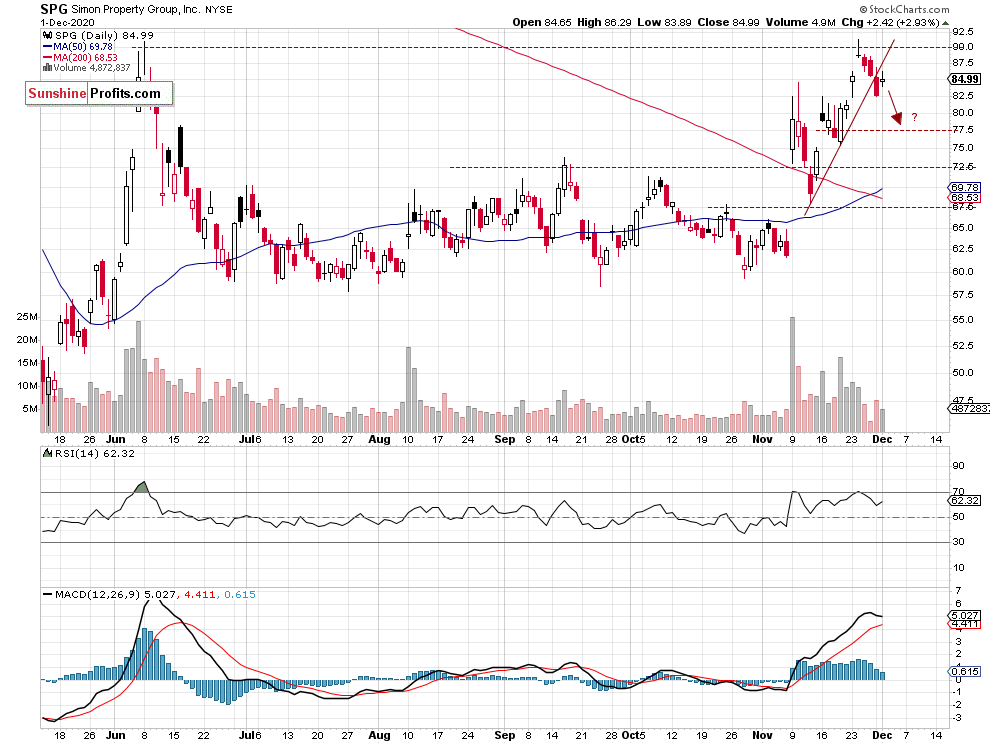Click the blue 0.615 histogram value in the label
This screenshot has height=744, width=990.
tap(240, 594)
